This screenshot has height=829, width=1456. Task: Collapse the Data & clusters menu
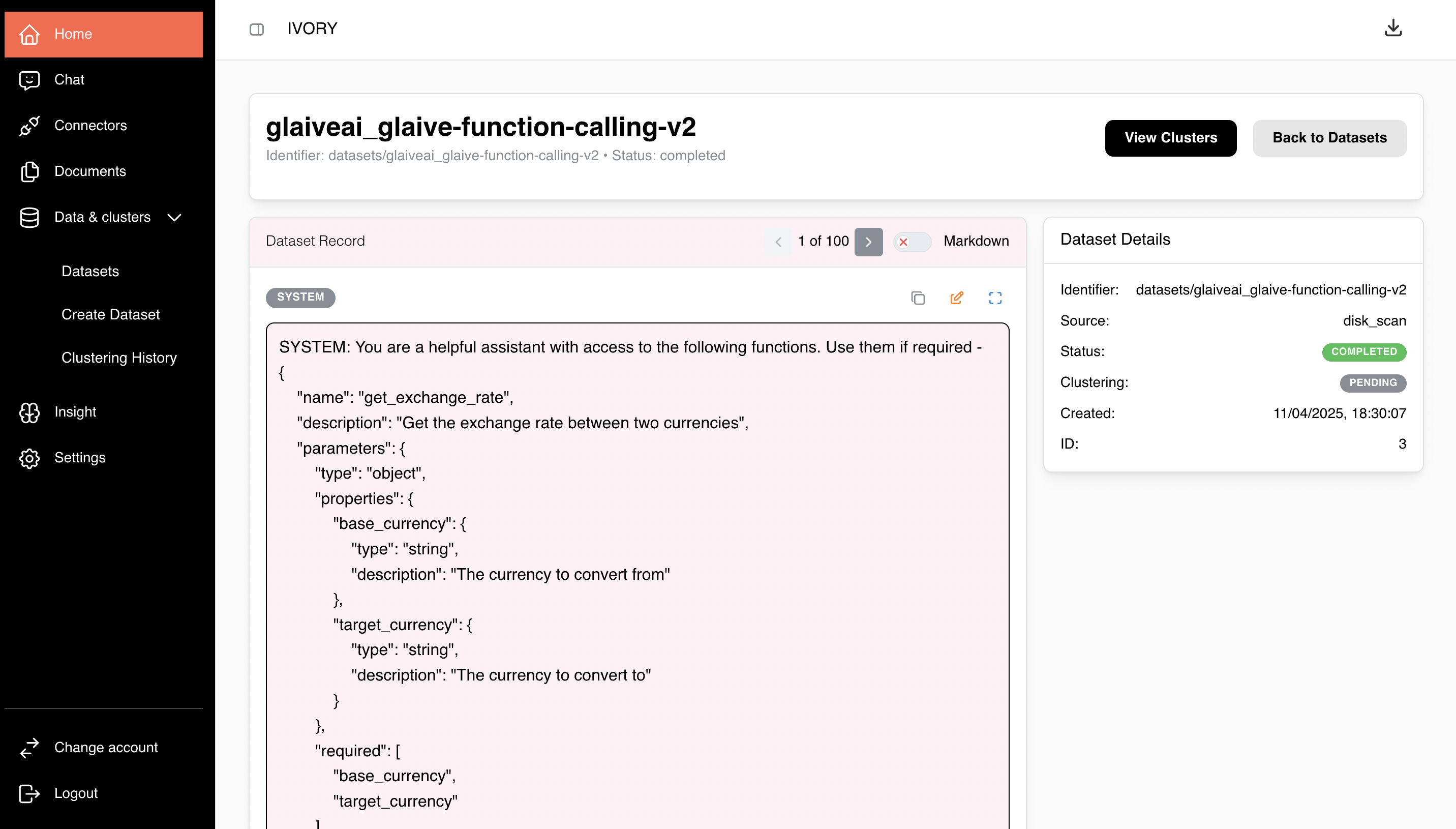[x=174, y=217]
